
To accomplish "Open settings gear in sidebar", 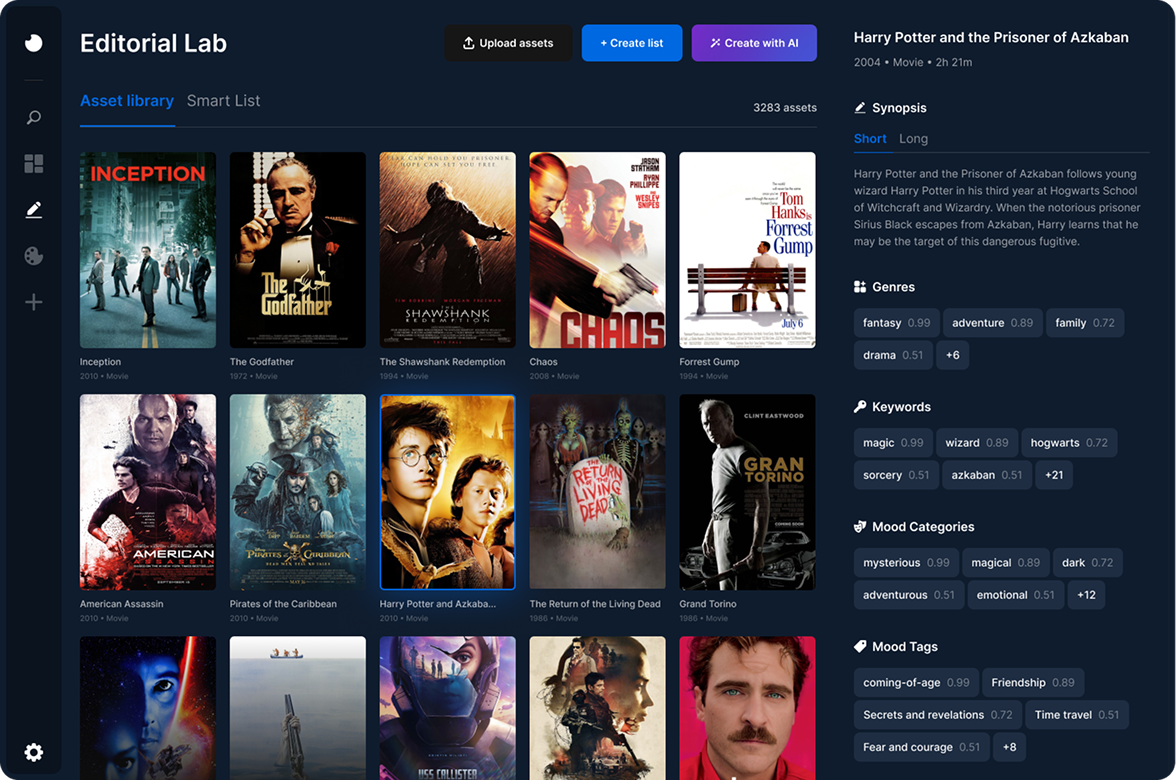I will coord(34,752).
